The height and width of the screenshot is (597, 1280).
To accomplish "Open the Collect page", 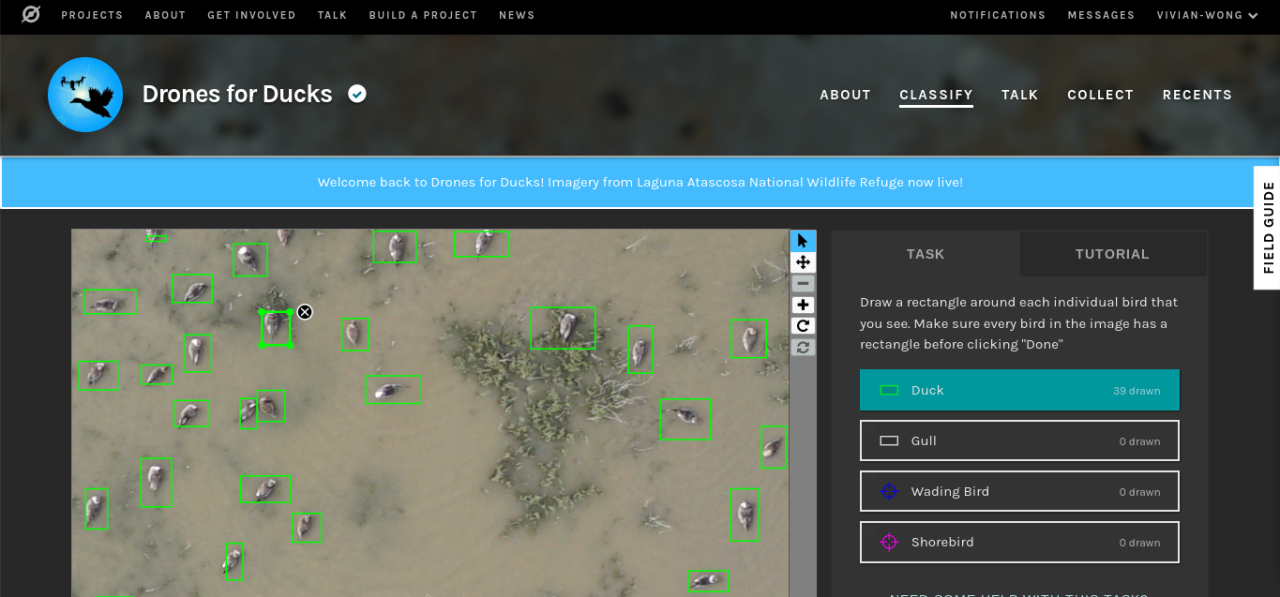I will point(1100,95).
